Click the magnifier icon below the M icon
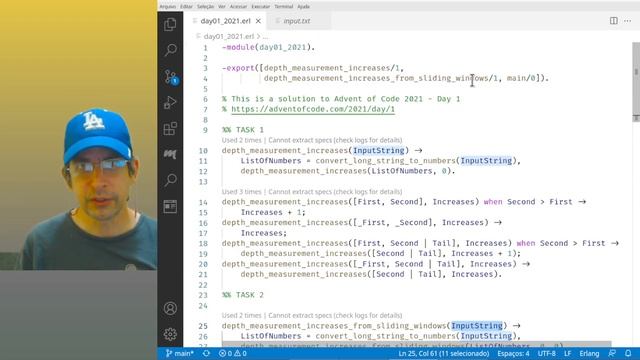 coord(170,180)
